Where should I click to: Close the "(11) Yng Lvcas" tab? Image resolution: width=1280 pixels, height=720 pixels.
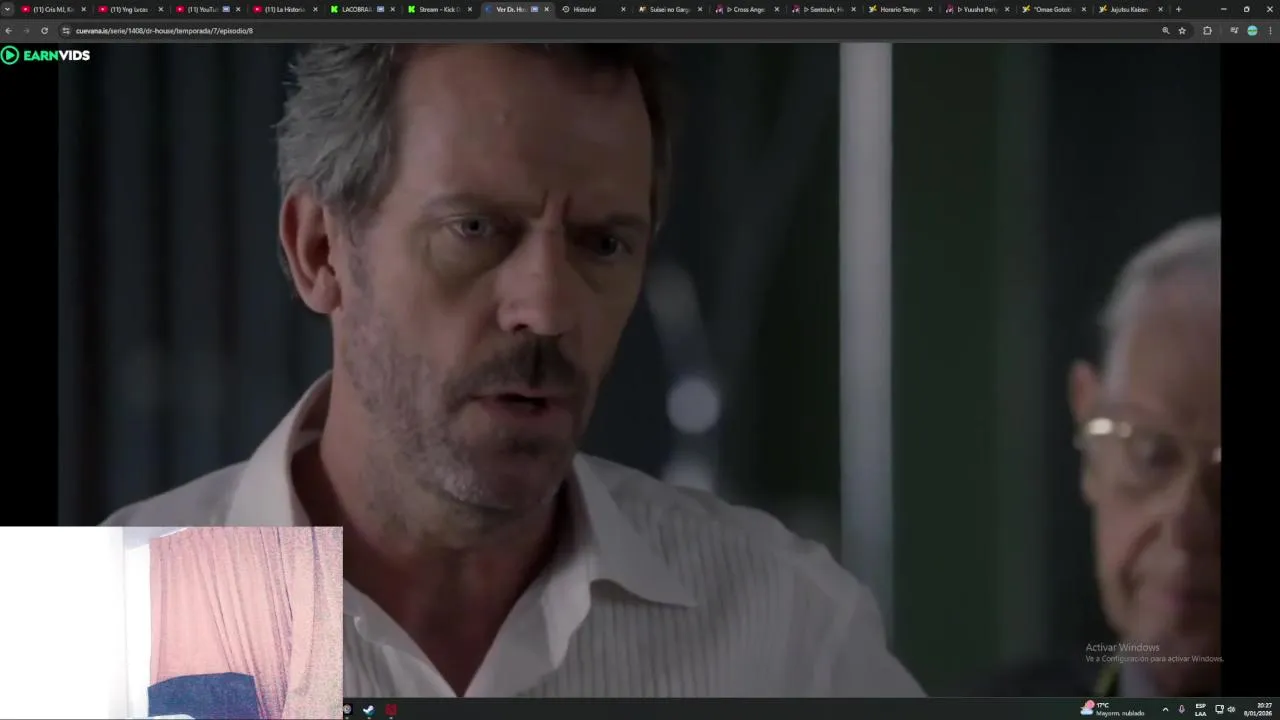coord(161,9)
